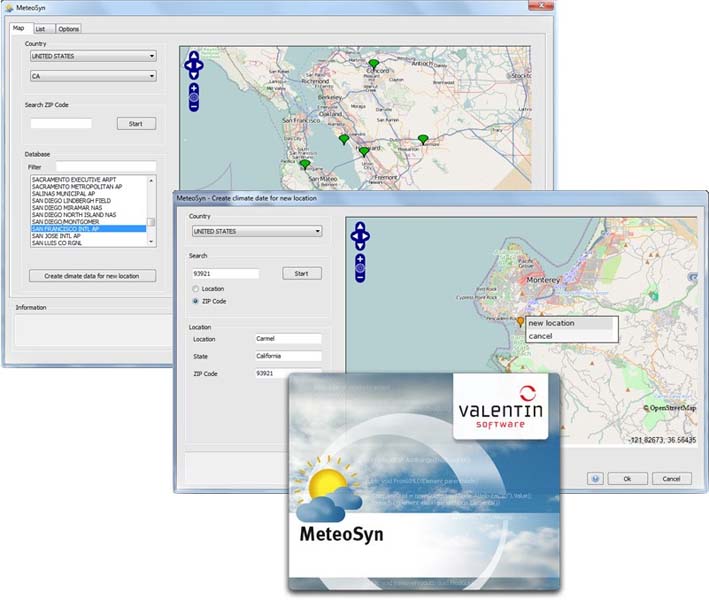Select 'SAN DIEGO/MONTGOMER' in list
Viewport: 709px width, 600px height.
88,222
